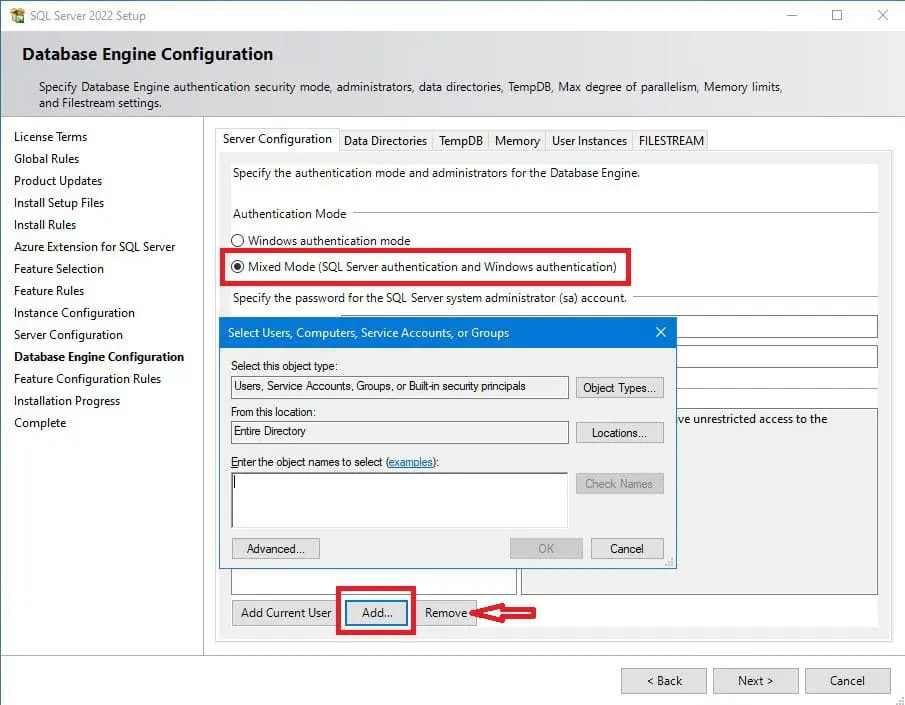Click the Advanced search button
Viewport: 905px width, 705px height.
point(275,548)
